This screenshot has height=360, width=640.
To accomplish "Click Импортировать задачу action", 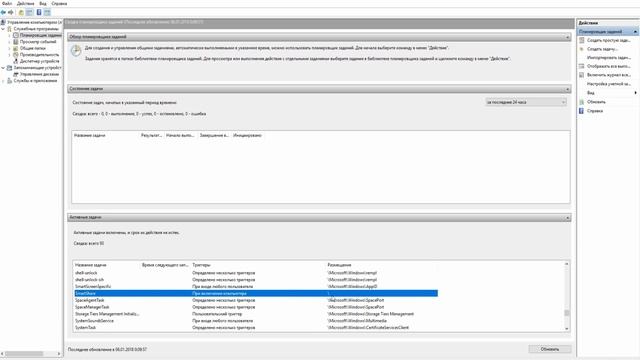I will tap(609, 58).
